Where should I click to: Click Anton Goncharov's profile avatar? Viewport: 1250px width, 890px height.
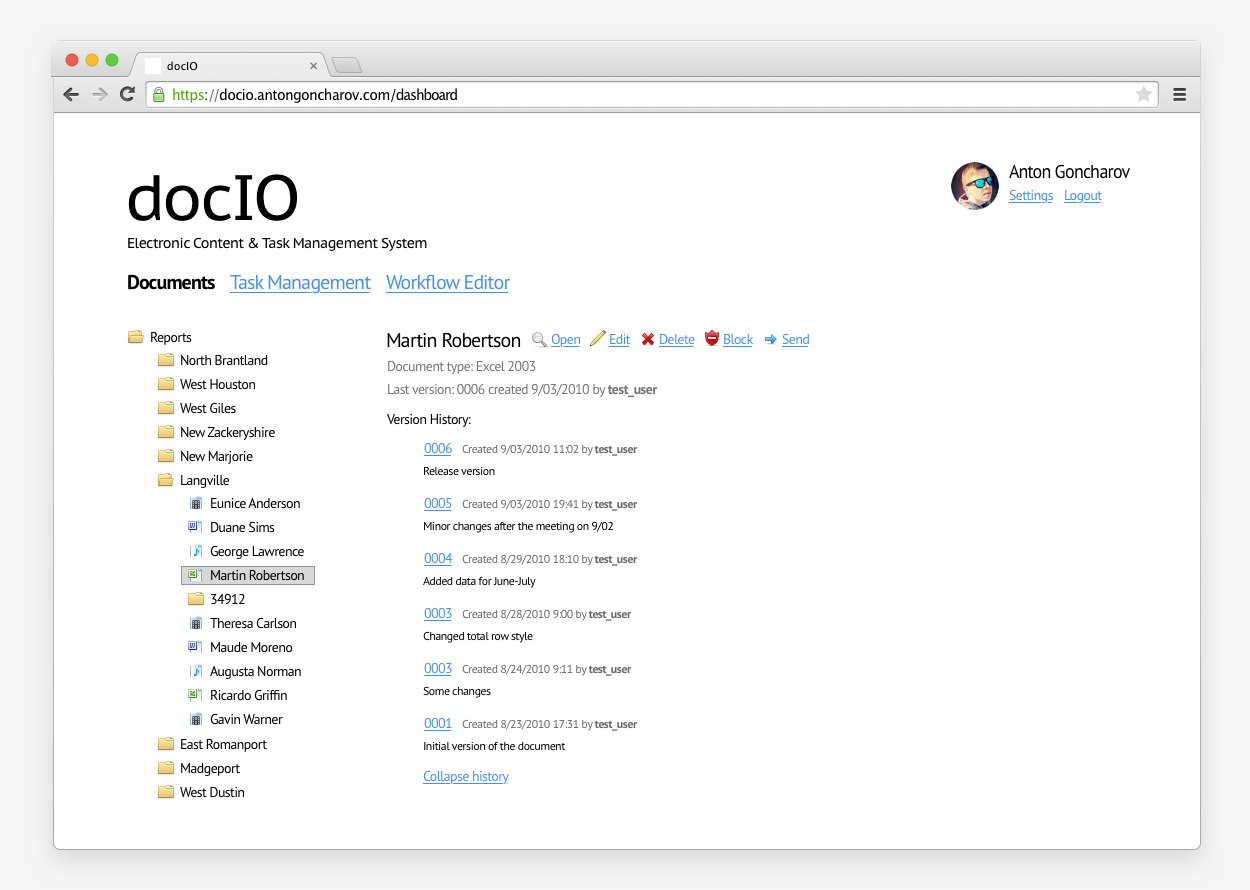click(974, 186)
